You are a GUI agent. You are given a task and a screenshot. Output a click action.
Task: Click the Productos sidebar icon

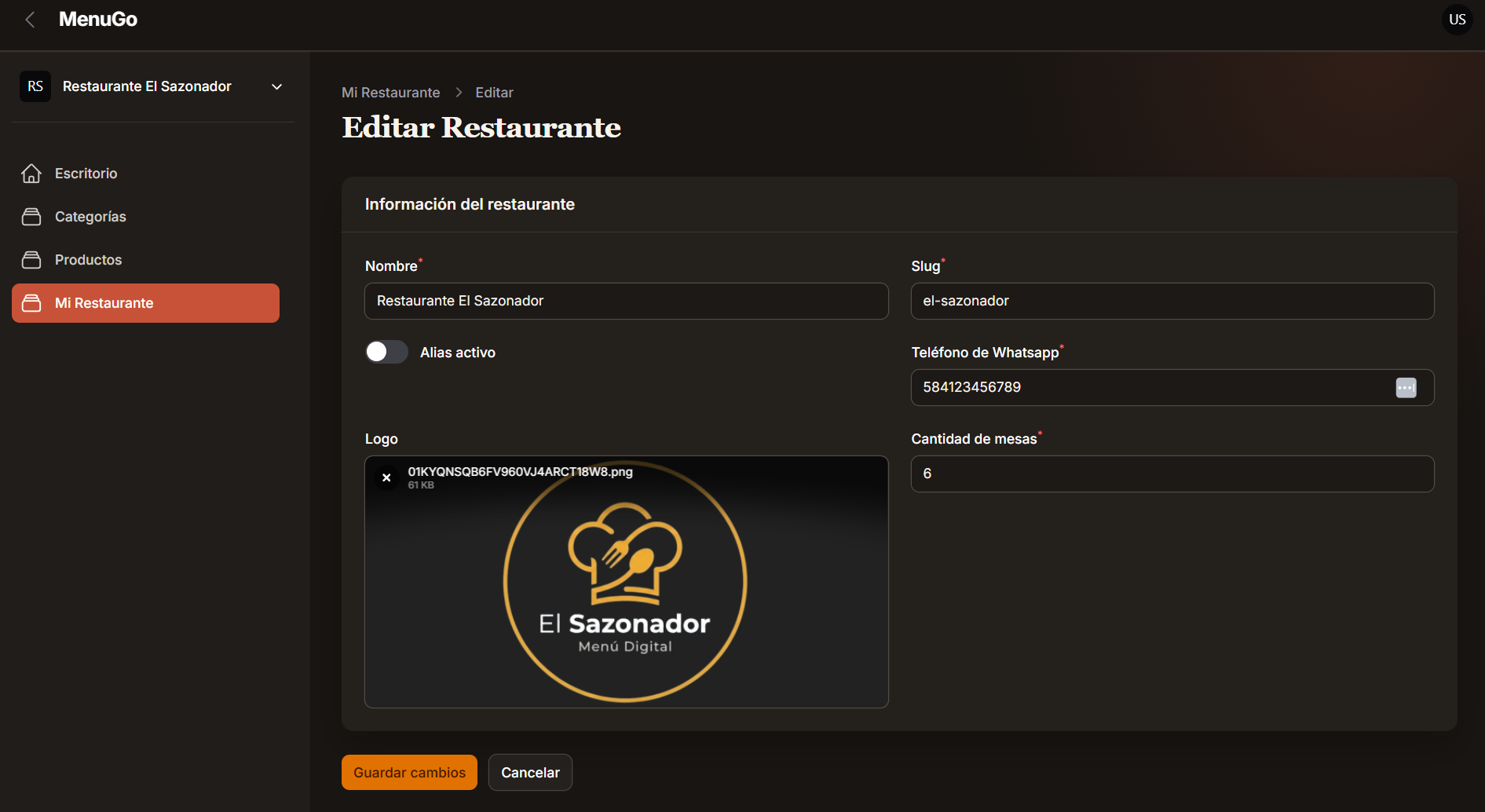[31, 260]
